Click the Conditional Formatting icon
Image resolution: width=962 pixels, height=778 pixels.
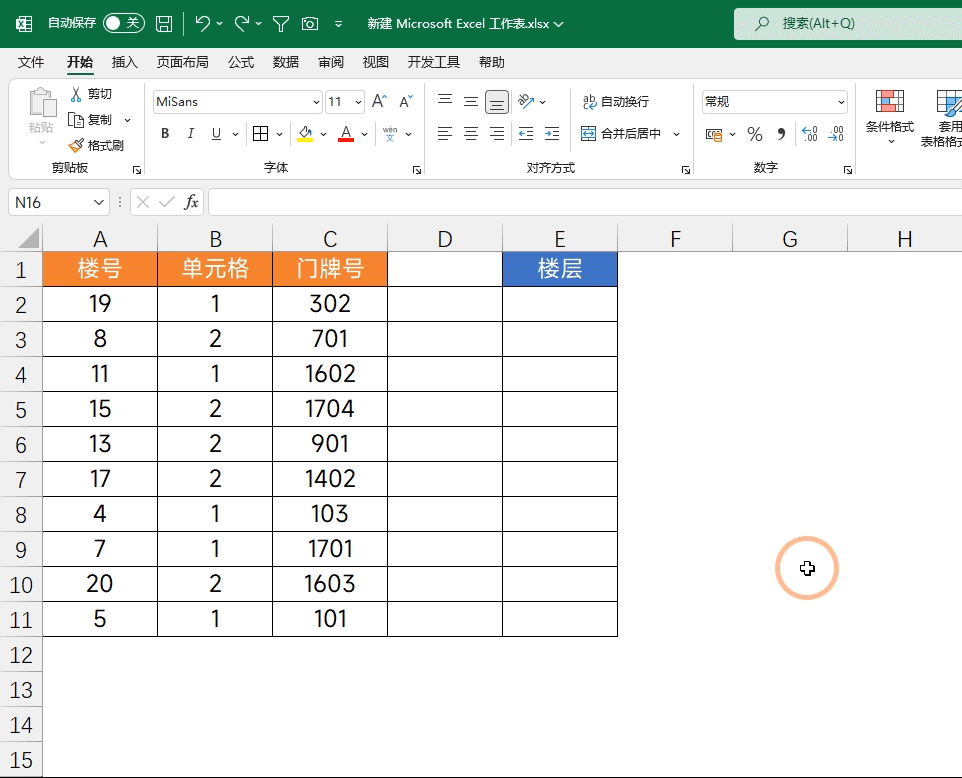click(890, 101)
